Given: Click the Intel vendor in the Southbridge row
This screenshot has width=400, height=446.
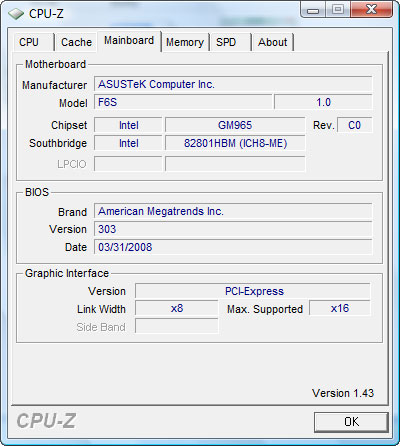Looking at the screenshot, I should (128, 143).
